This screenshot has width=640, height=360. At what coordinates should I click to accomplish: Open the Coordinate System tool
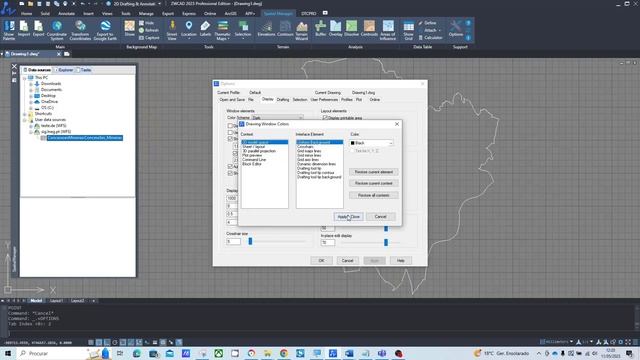click(x=57, y=30)
